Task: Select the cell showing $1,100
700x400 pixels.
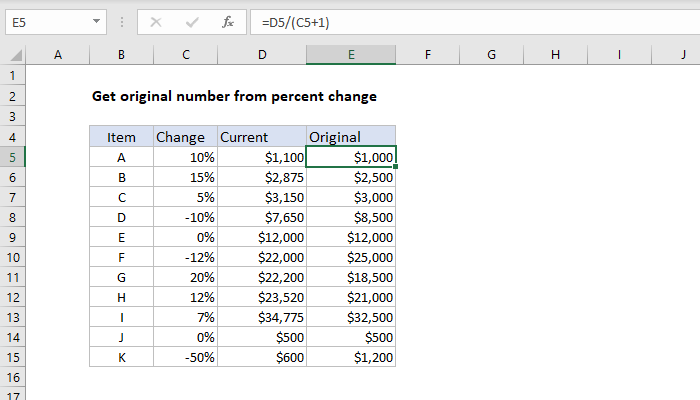Action: [262, 157]
